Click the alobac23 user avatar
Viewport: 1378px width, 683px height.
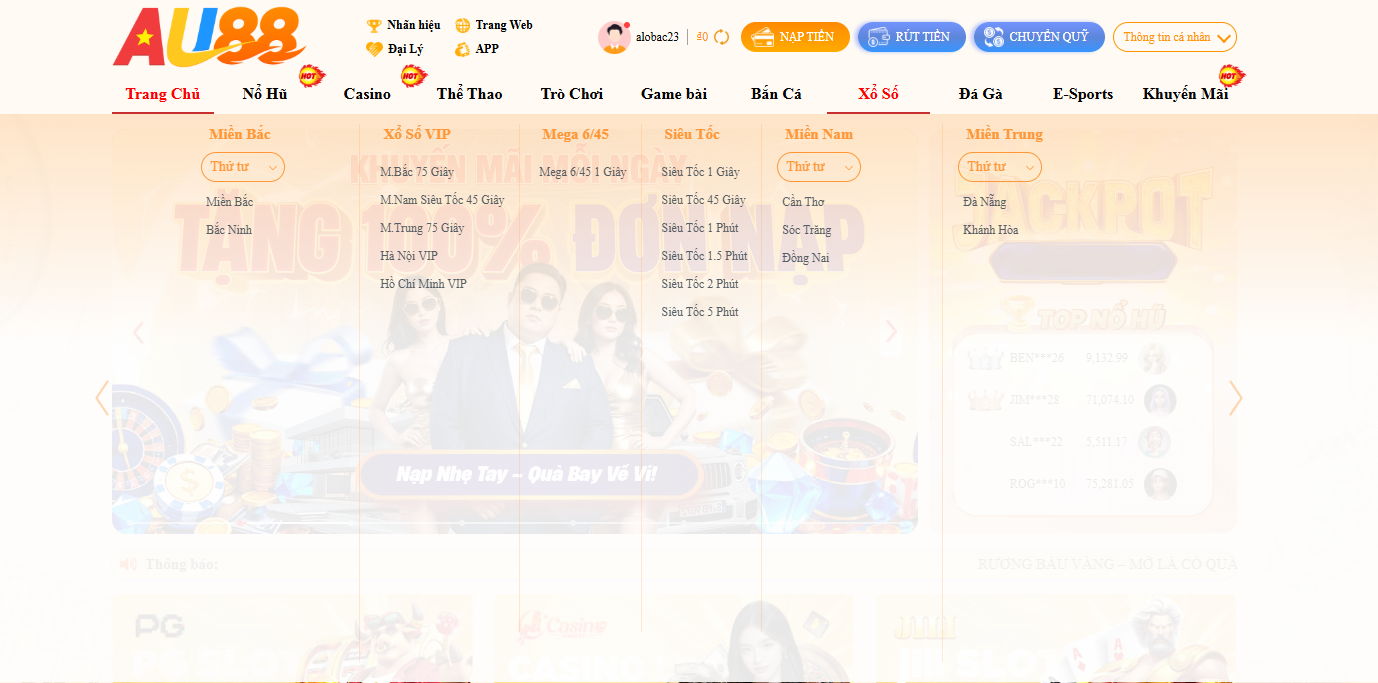coord(613,38)
